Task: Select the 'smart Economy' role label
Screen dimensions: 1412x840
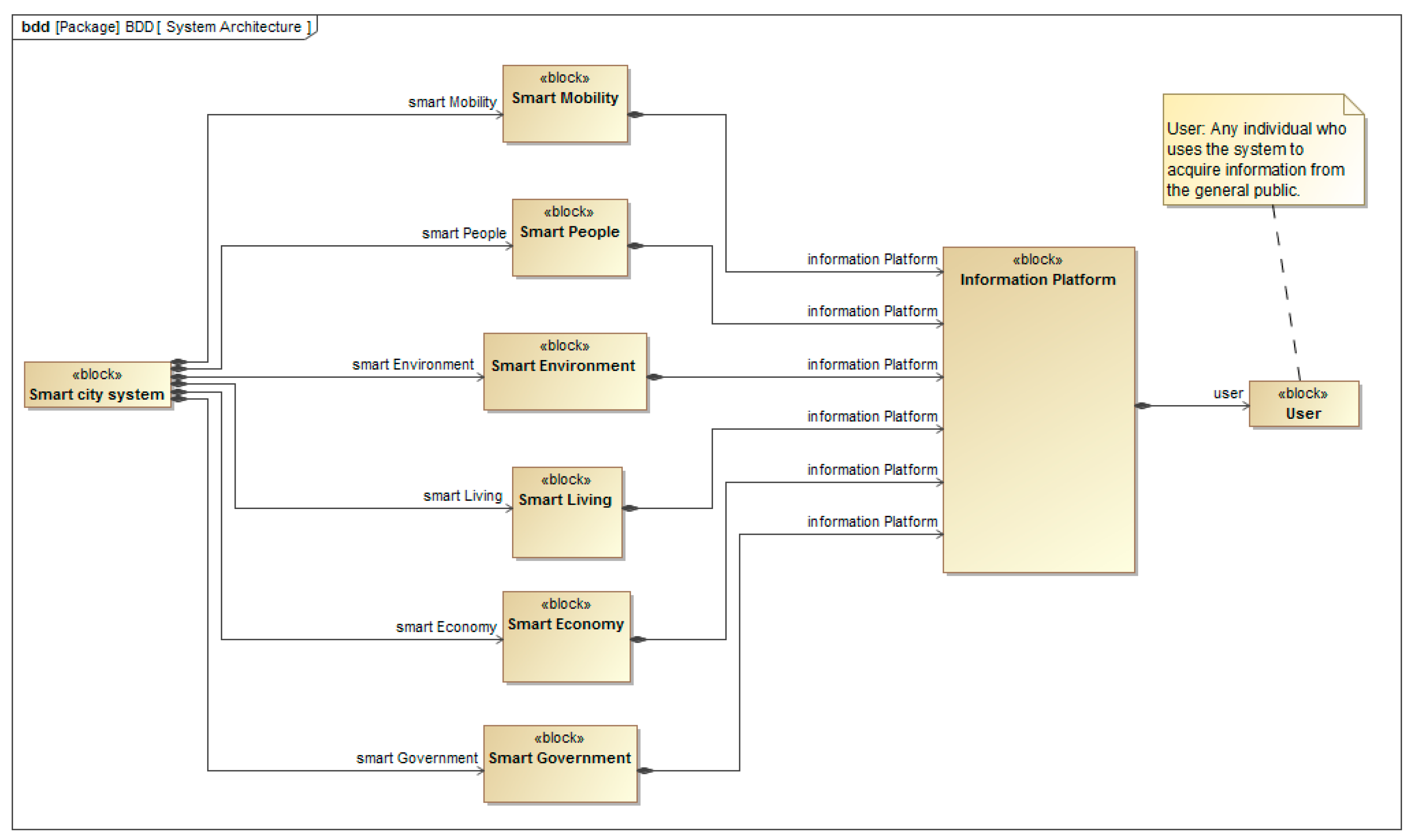Action: pyautogui.click(x=446, y=627)
